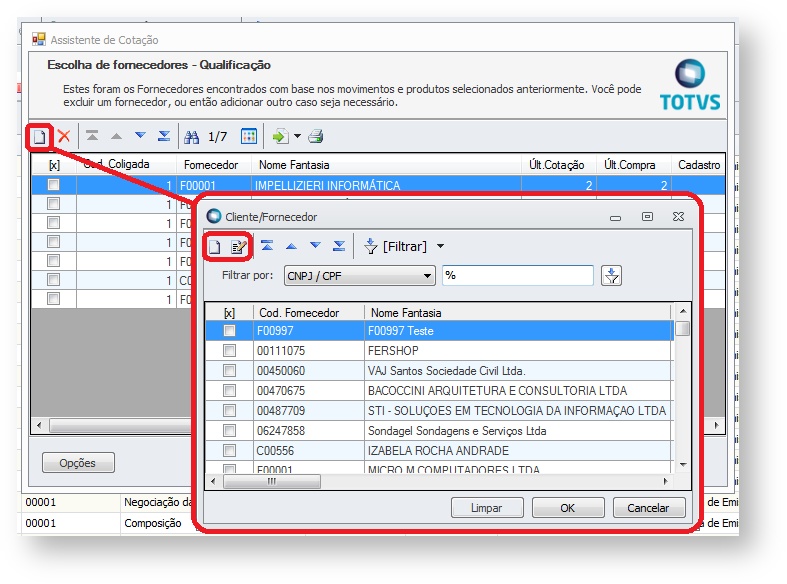Click the Cadastro column header

699,165
